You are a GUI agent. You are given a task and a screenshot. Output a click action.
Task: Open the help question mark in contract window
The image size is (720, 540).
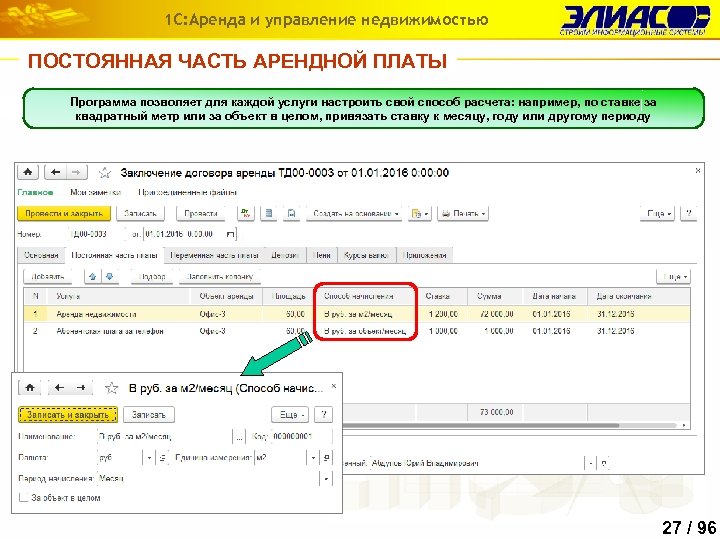688,213
